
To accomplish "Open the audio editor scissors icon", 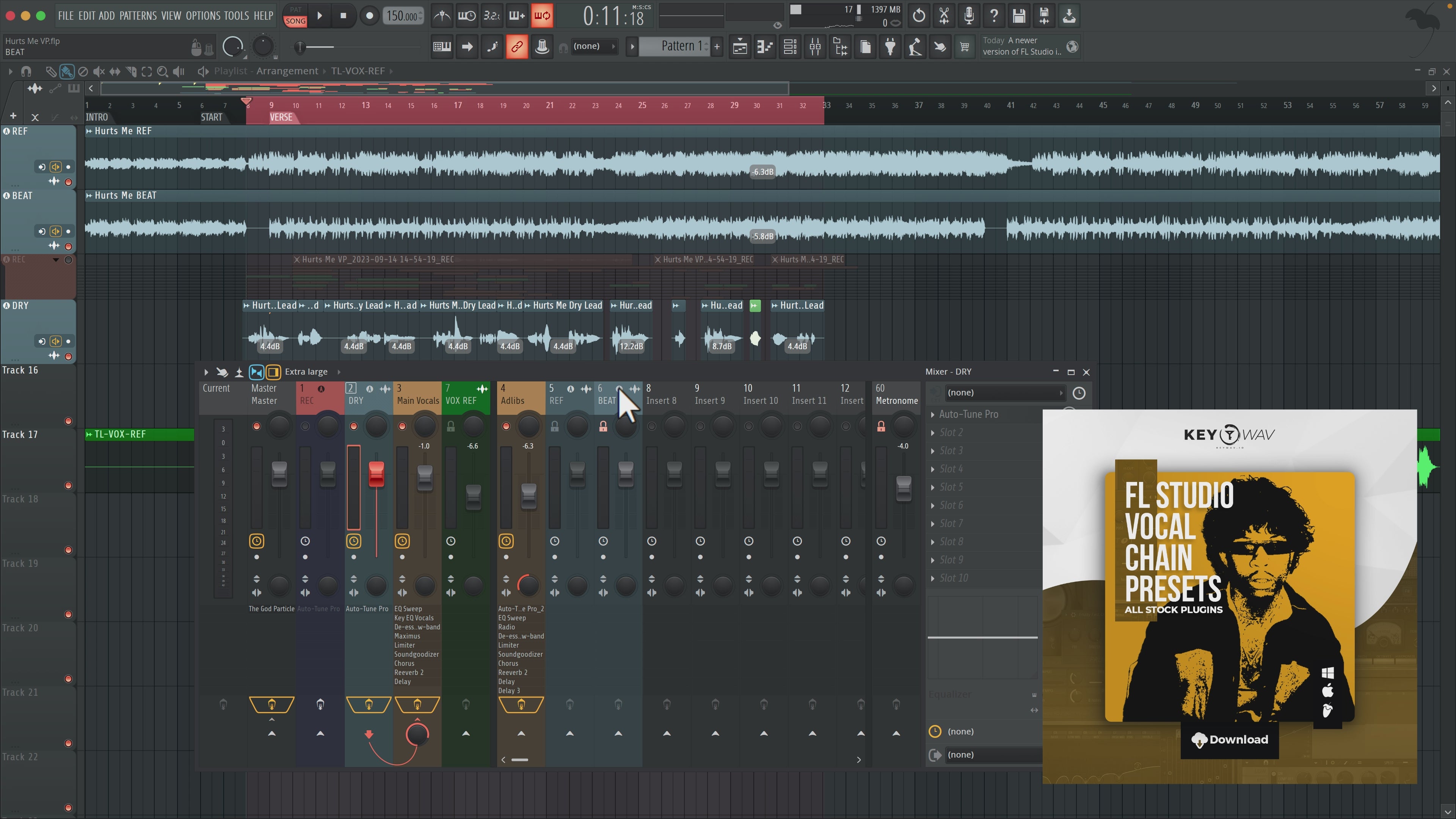I will point(944,16).
